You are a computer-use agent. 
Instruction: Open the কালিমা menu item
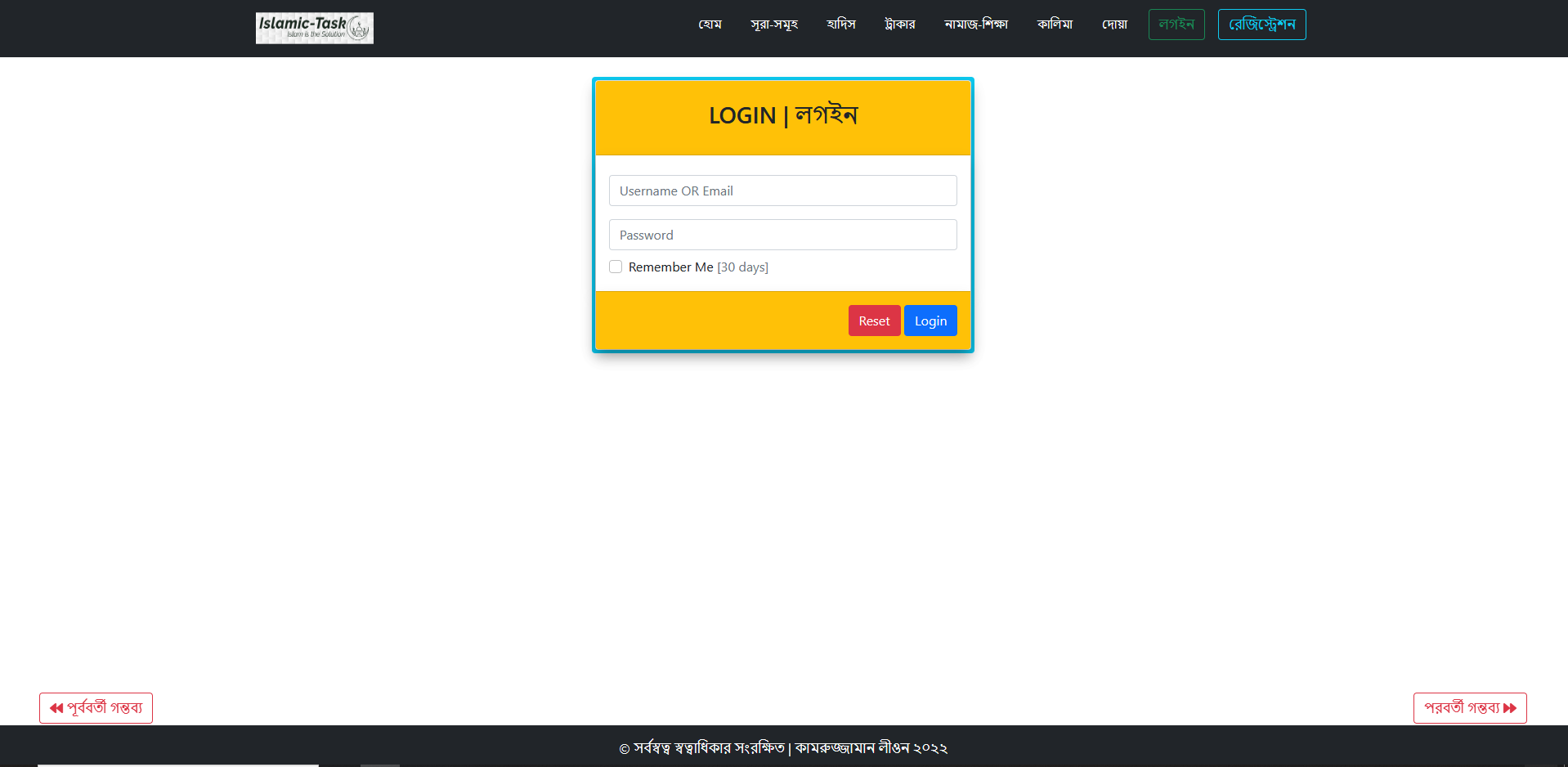(1055, 25)
